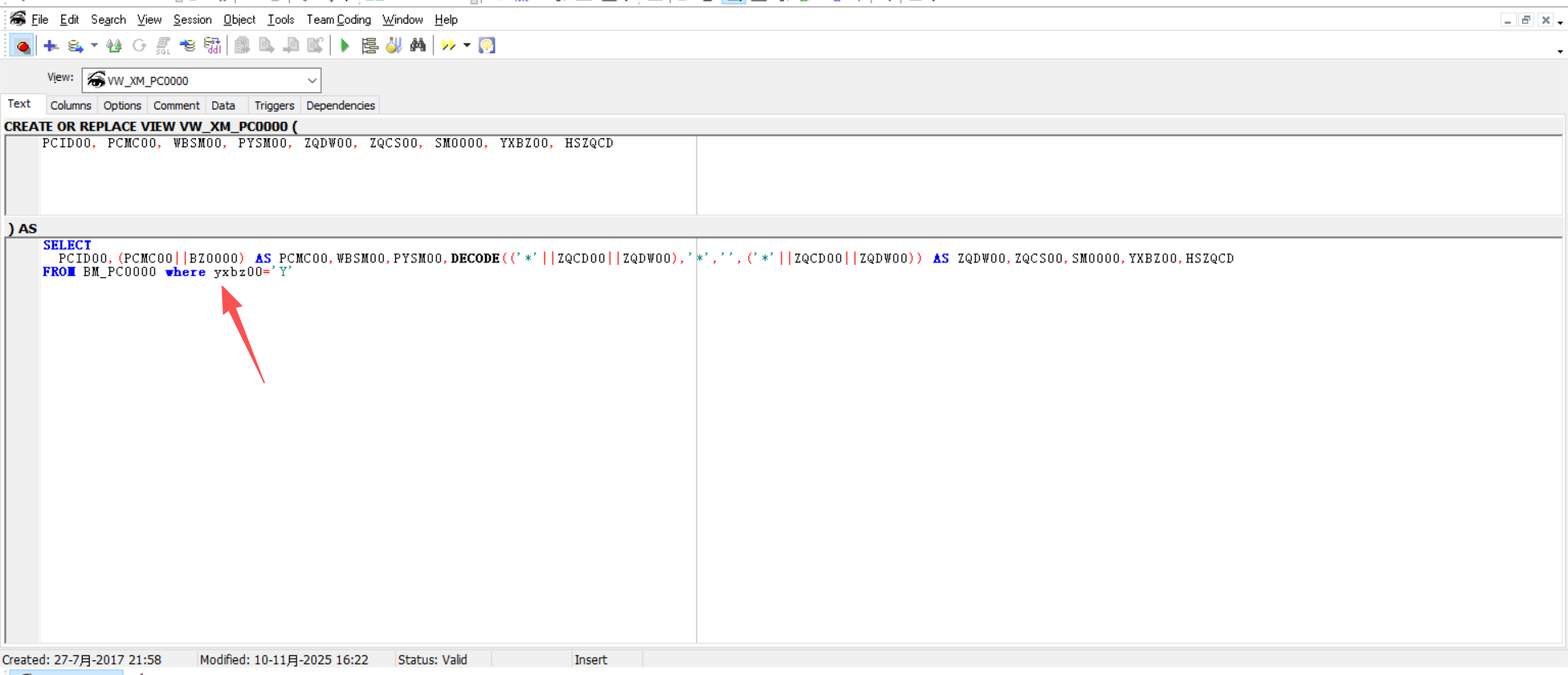The height and width of the screenshot is (675, 1568).
Task: Click the green play arrow icon
Action: 345,46
